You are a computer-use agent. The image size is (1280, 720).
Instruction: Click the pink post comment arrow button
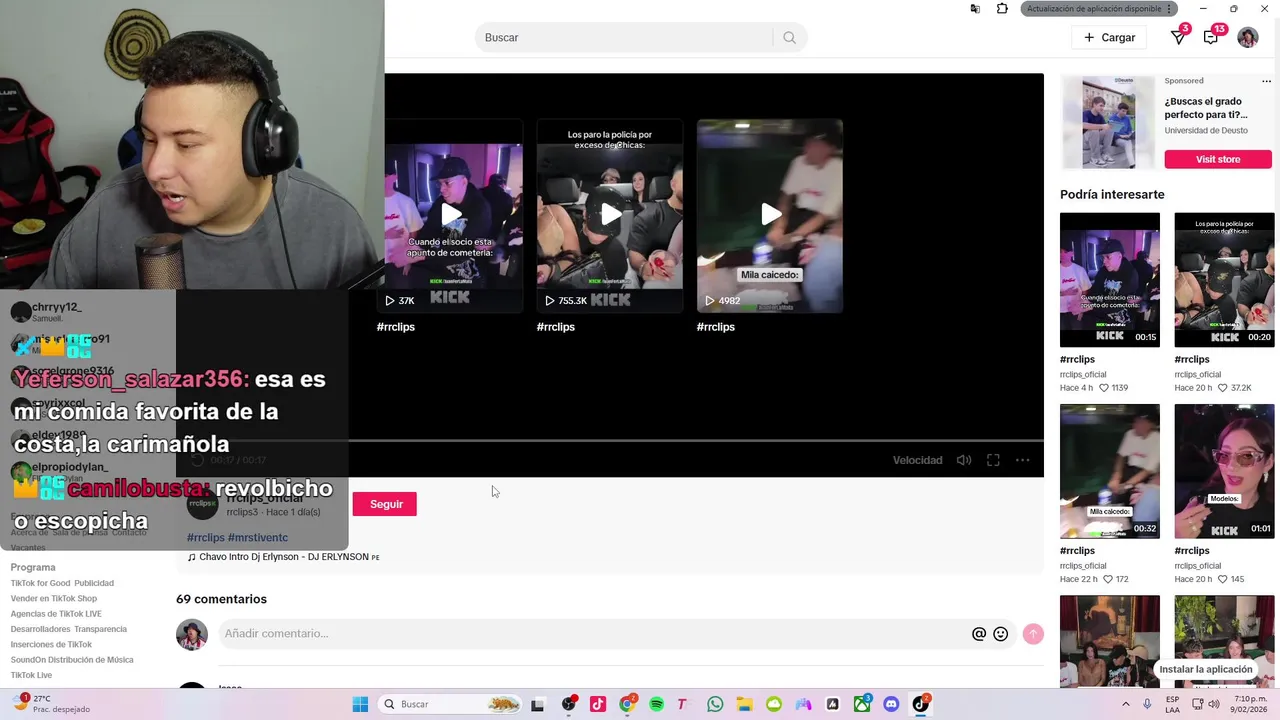click(1033, 634)
